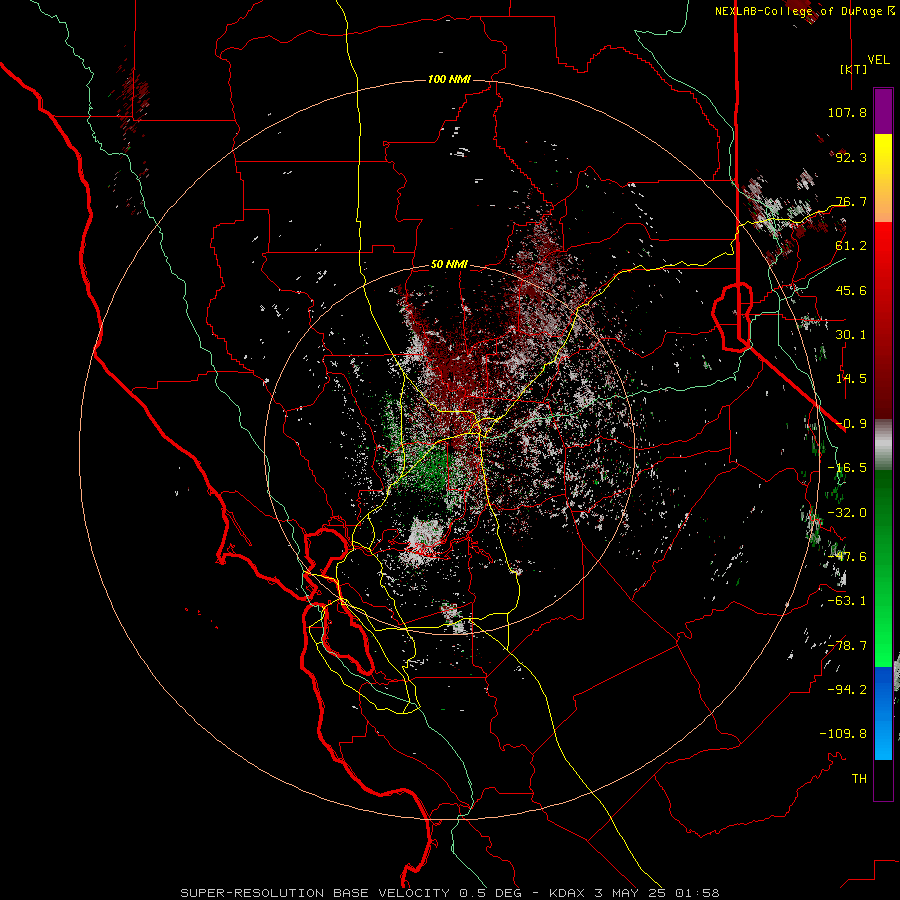This screenshot has height=900, width=900.
Task: Click the red segment of the velocity scale
Action: pyautogui.click(x=883, y=320)
